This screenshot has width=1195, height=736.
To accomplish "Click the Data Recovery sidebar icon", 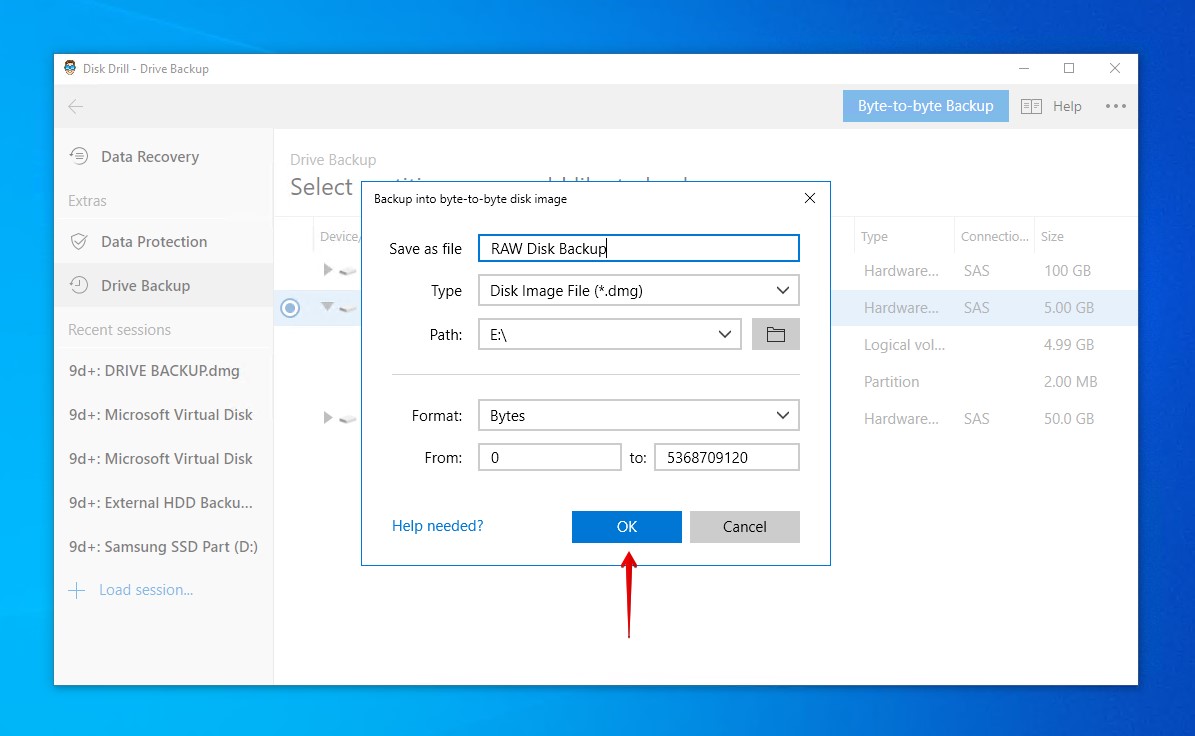I will point(78,156).
